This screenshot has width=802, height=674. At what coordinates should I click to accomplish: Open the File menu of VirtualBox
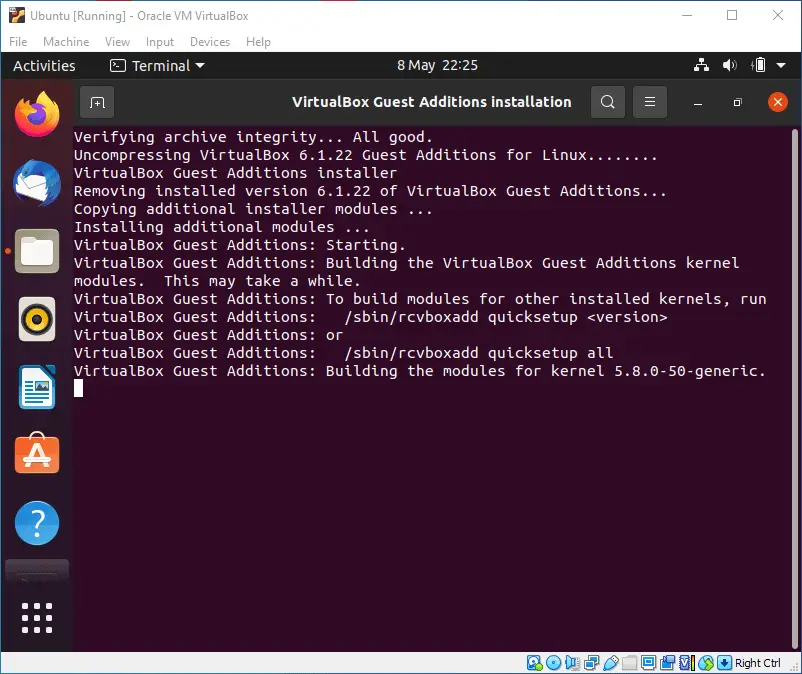coord(18,41)
